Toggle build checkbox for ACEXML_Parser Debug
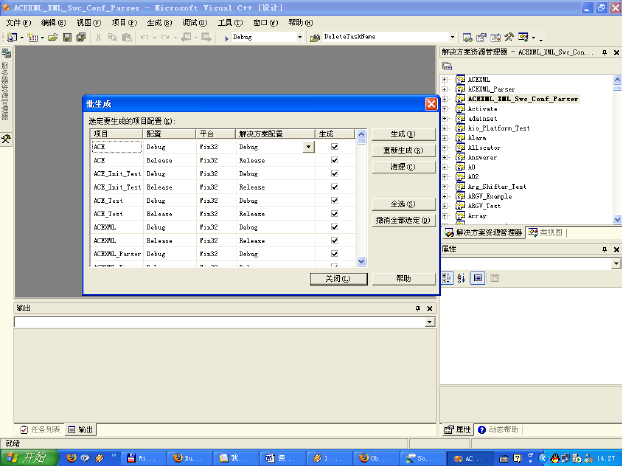622x466 pixels. click(x=334, y=253)
